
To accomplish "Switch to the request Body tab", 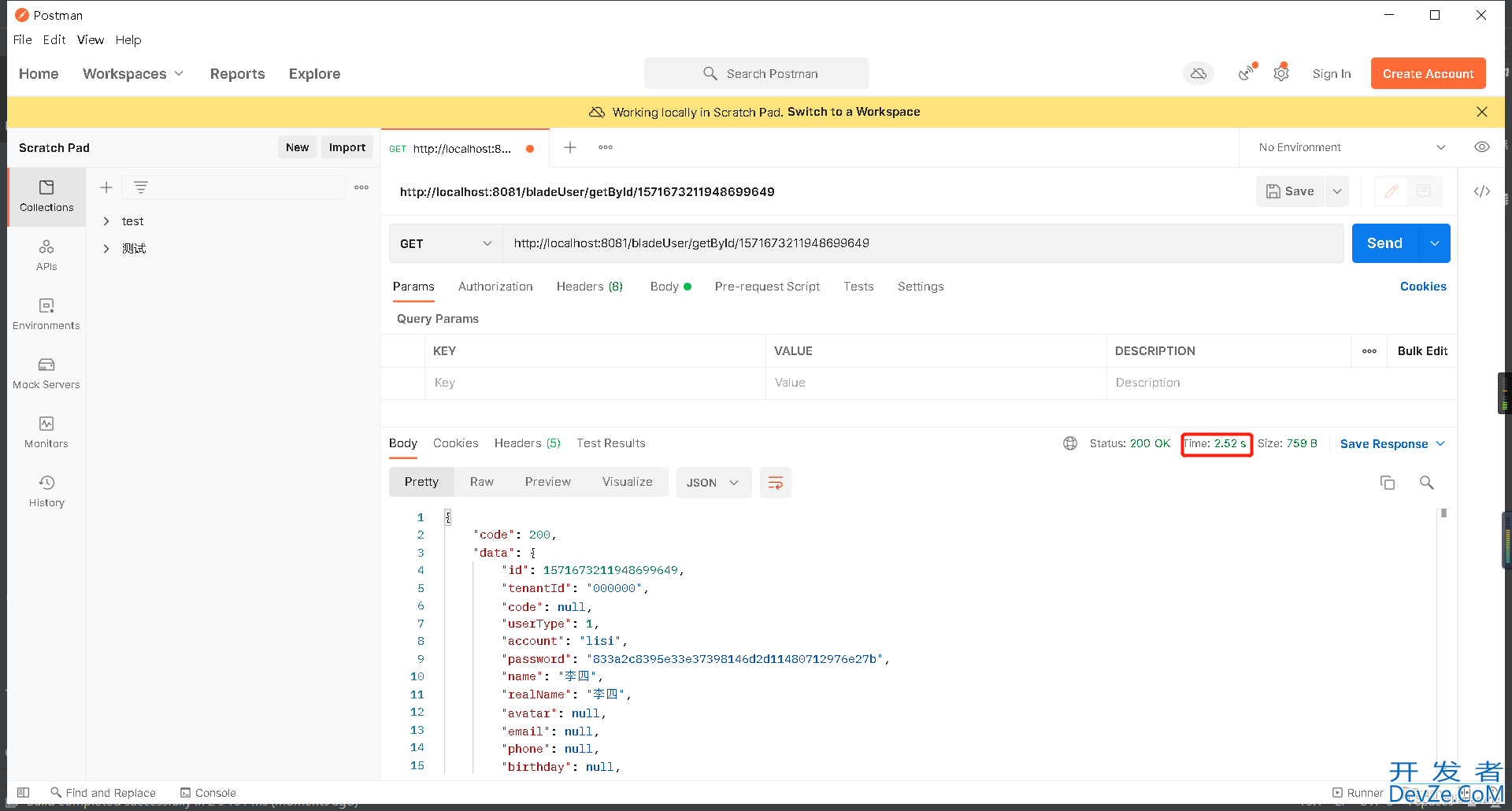I will pyautogui.click(x=670, y=287).
